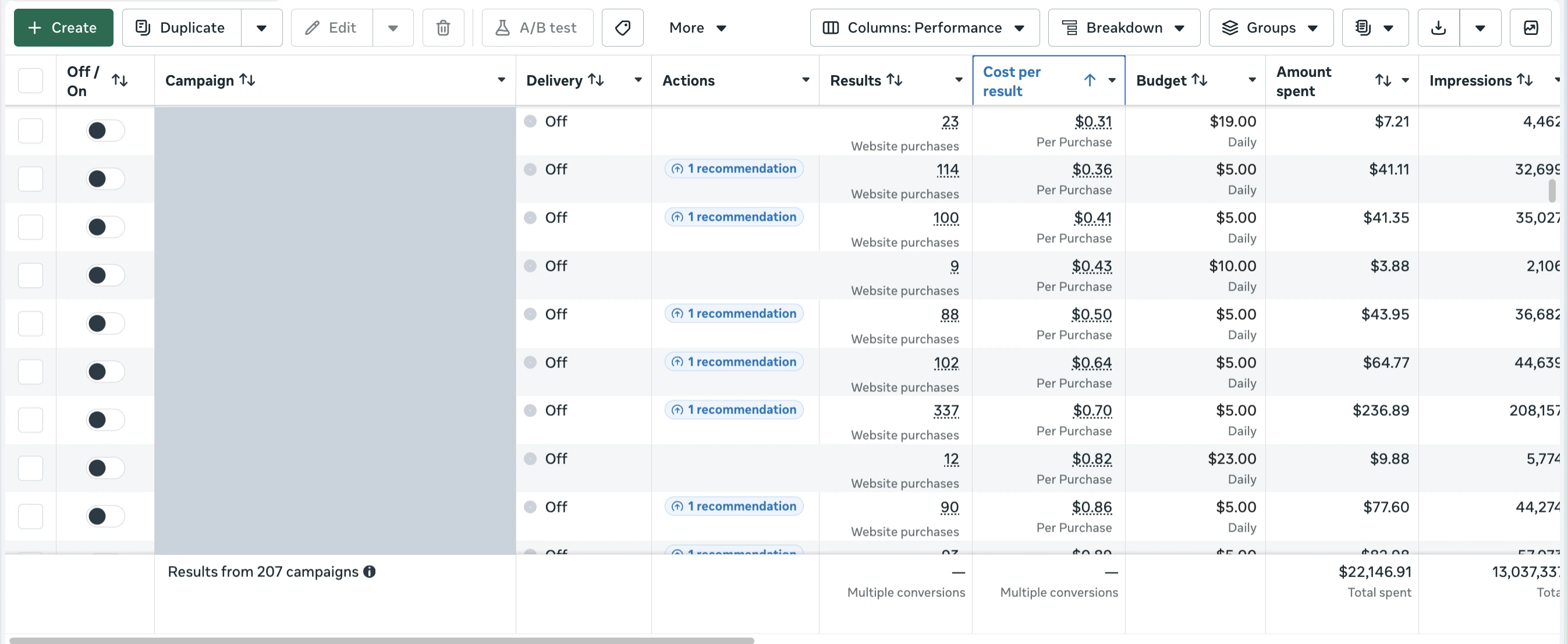The width and height of the screenshot is (1568, 644).
Task: Select the checkbox for the $0.41 row
Action: point(30,227)
